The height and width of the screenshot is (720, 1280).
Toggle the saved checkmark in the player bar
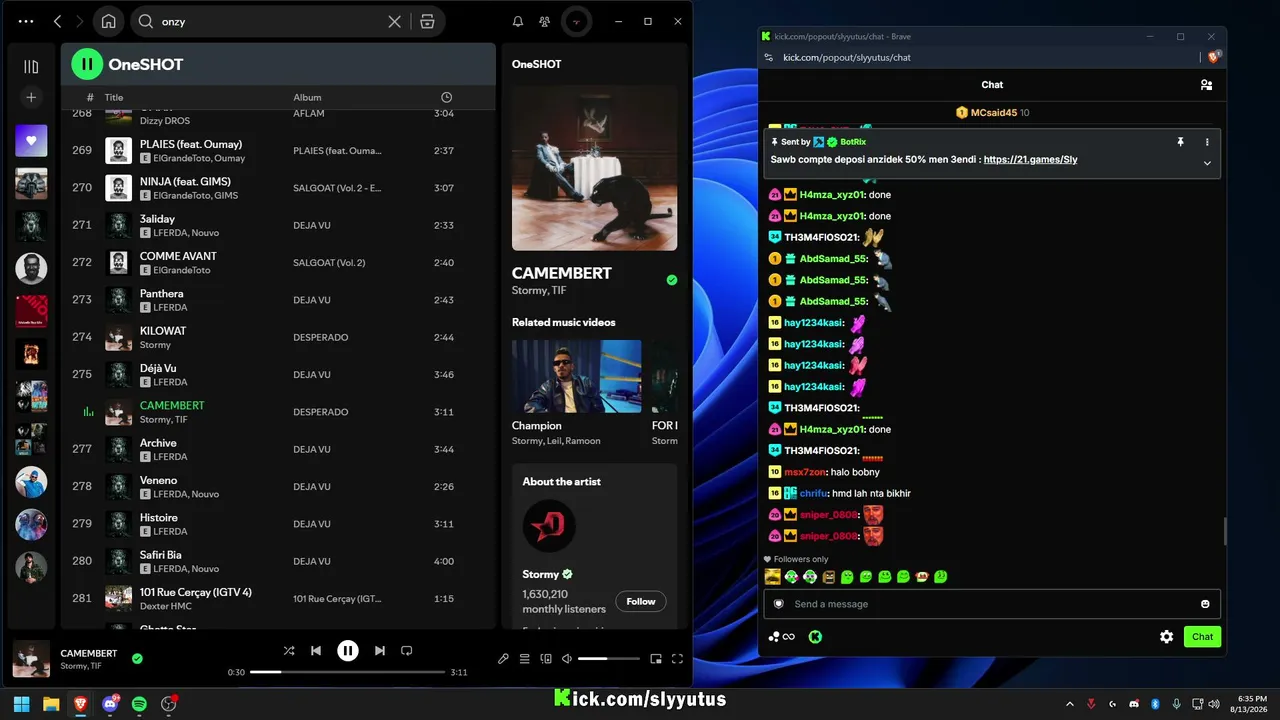(137, 658)
